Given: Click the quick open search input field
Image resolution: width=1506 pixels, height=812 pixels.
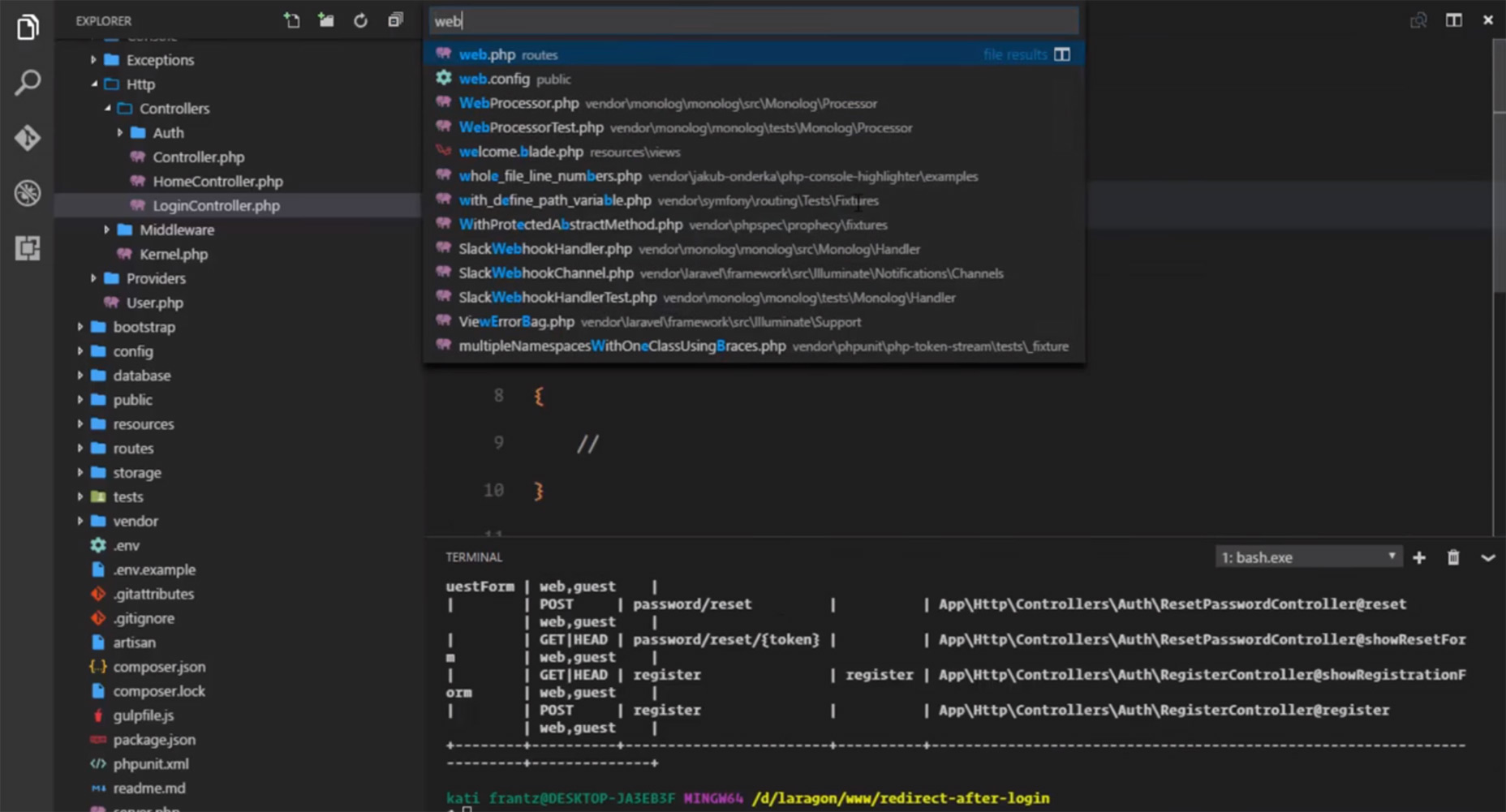Looking at the screenshot, I should (x=753, y=21).
